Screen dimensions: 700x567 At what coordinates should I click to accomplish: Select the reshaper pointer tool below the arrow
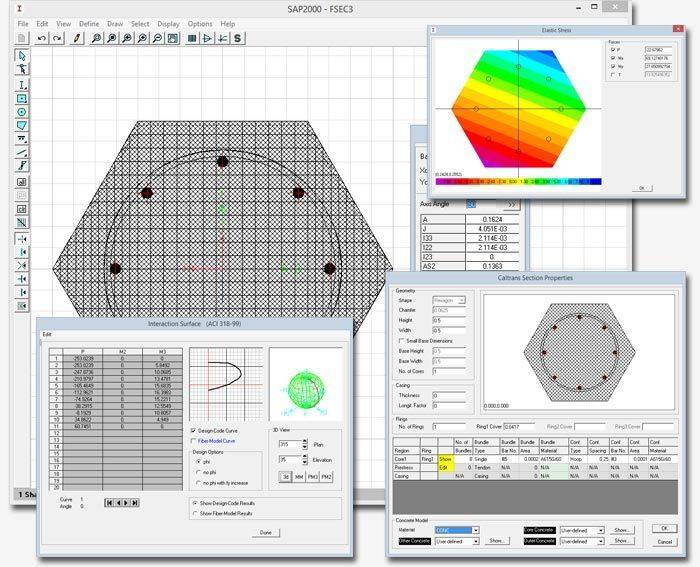[22, 69]
